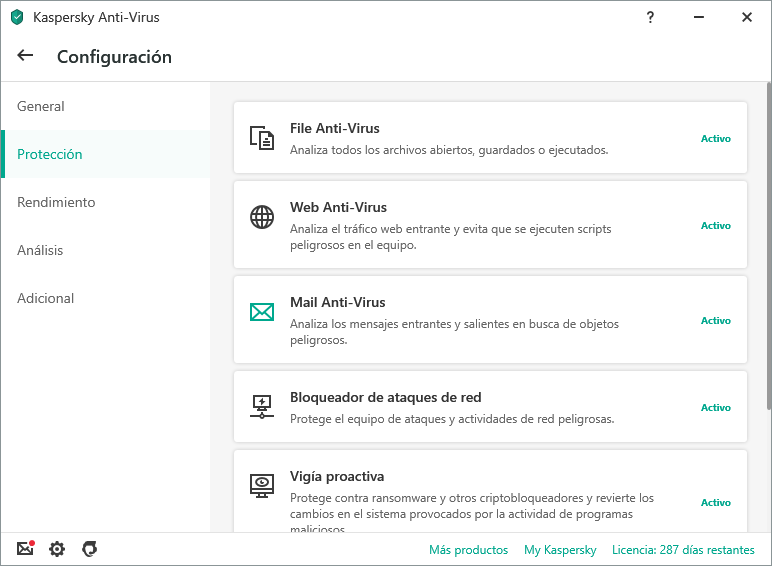Click the vertical scrollbar in protection list
The height and width of the screenshot is (566, 772).
tap(767, 250)
